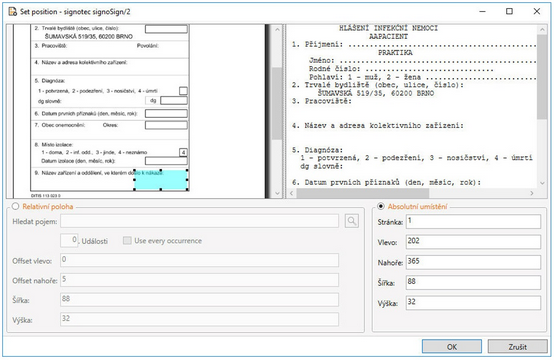Image resolution: width=554 pixels, height=360 pixels.
Task: Click the signoSign/2 app icon in title bar
Action: pos(13,12)
